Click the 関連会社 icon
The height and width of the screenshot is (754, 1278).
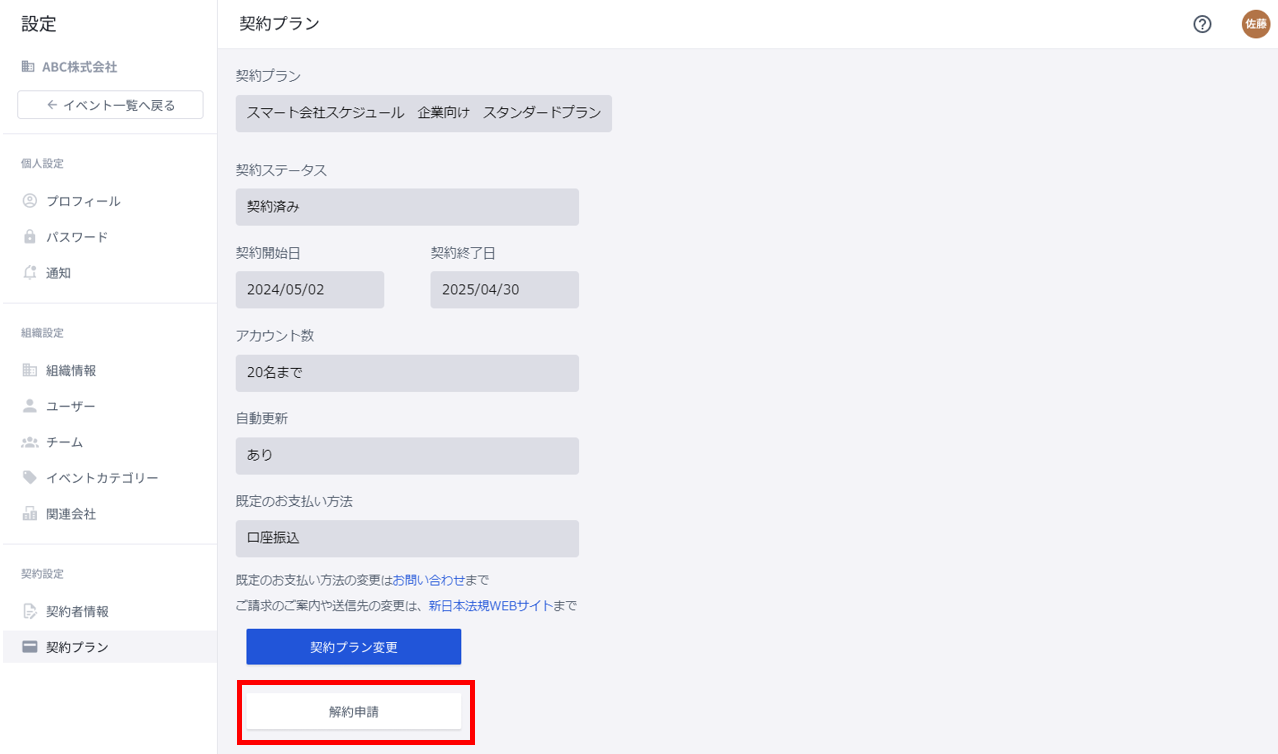pyautogui.click(x=29, y=514)
